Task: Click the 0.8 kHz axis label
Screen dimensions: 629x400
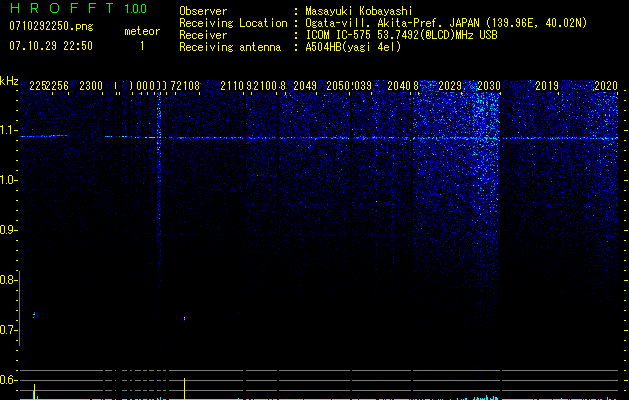Action: click(x=8, y=280)
